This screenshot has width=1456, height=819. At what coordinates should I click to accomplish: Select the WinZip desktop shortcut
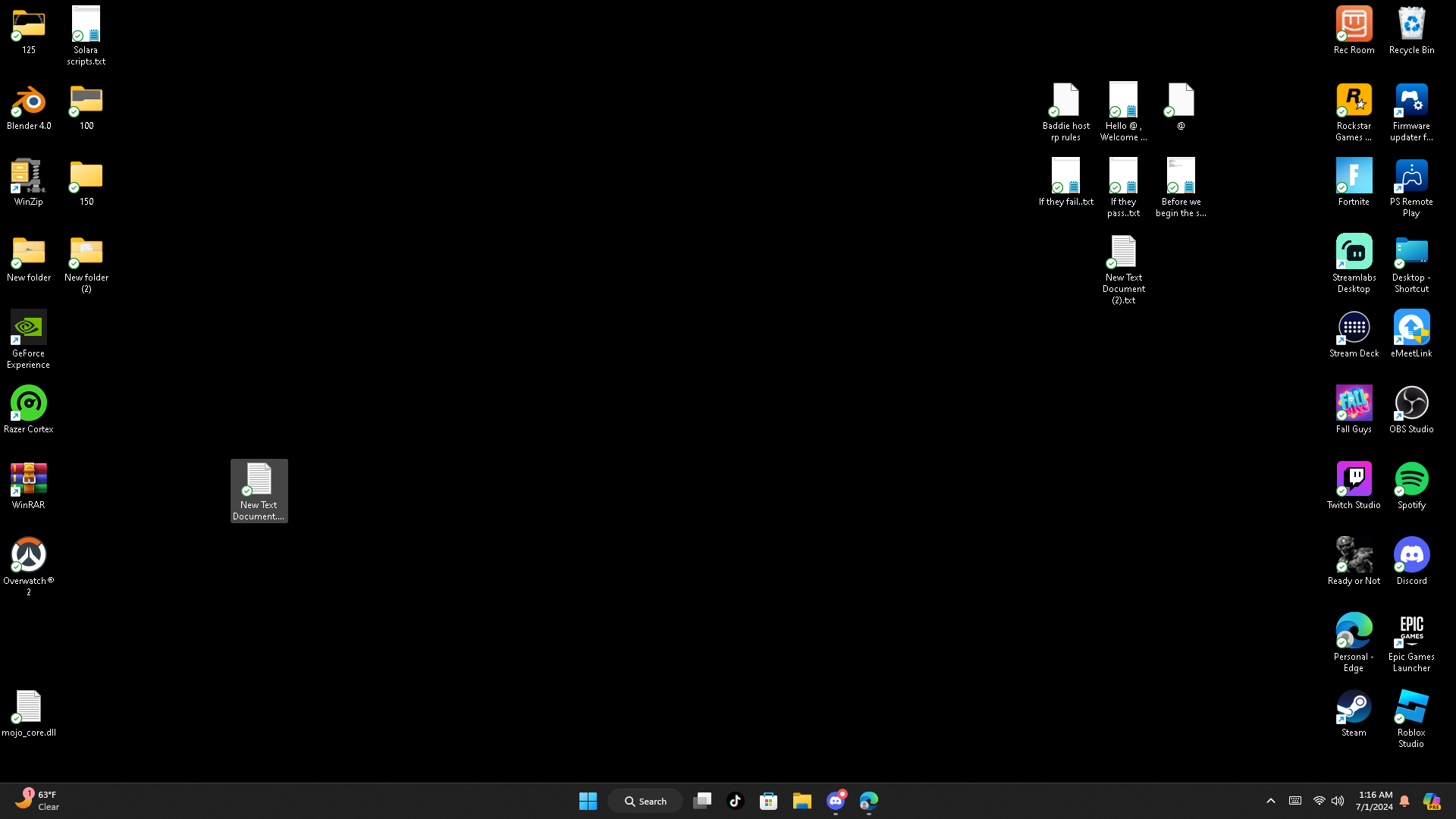[x=29, y=184]
